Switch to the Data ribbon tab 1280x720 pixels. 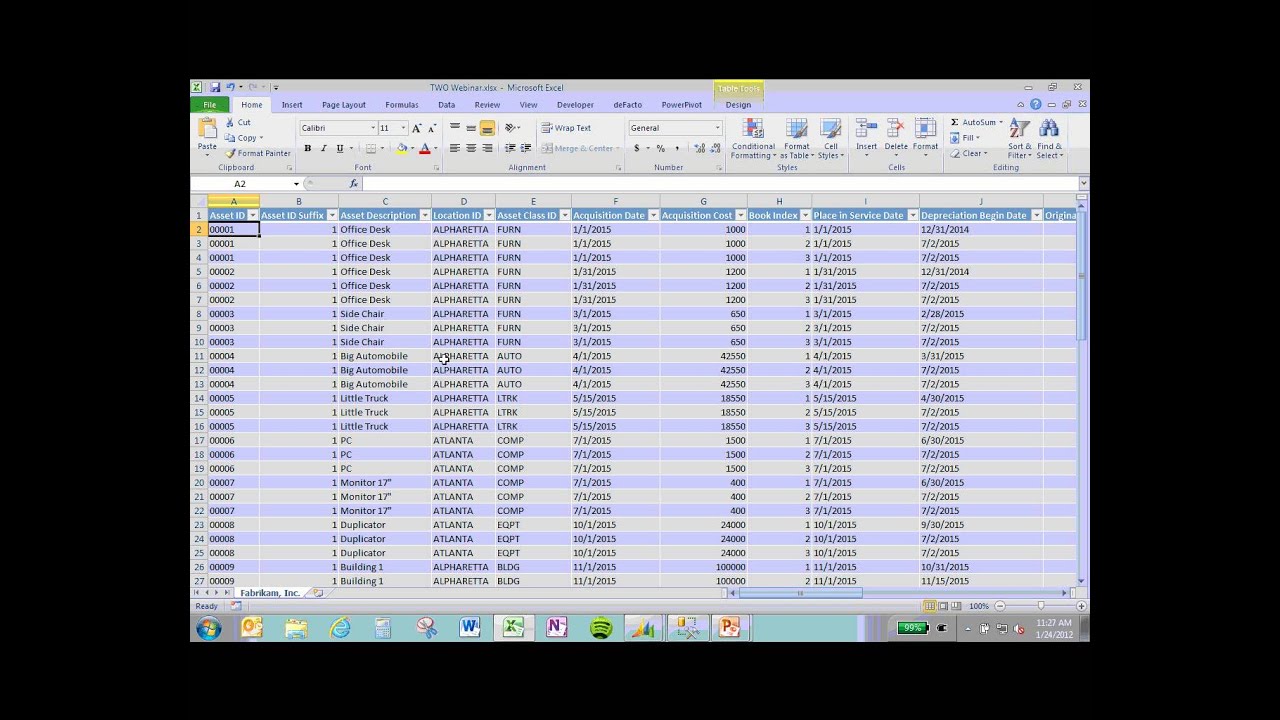point(446,105)
